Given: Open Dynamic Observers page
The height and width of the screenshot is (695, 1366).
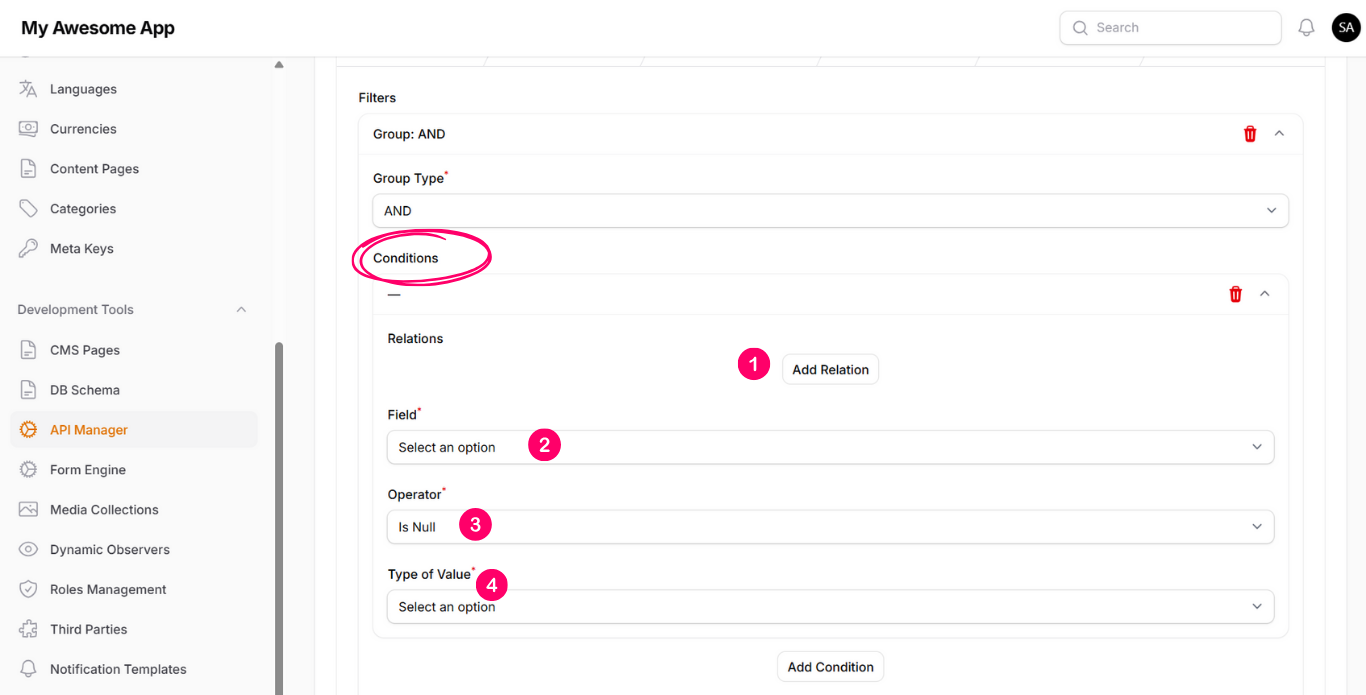Looking at the screenshot, I should pos(110,550).
